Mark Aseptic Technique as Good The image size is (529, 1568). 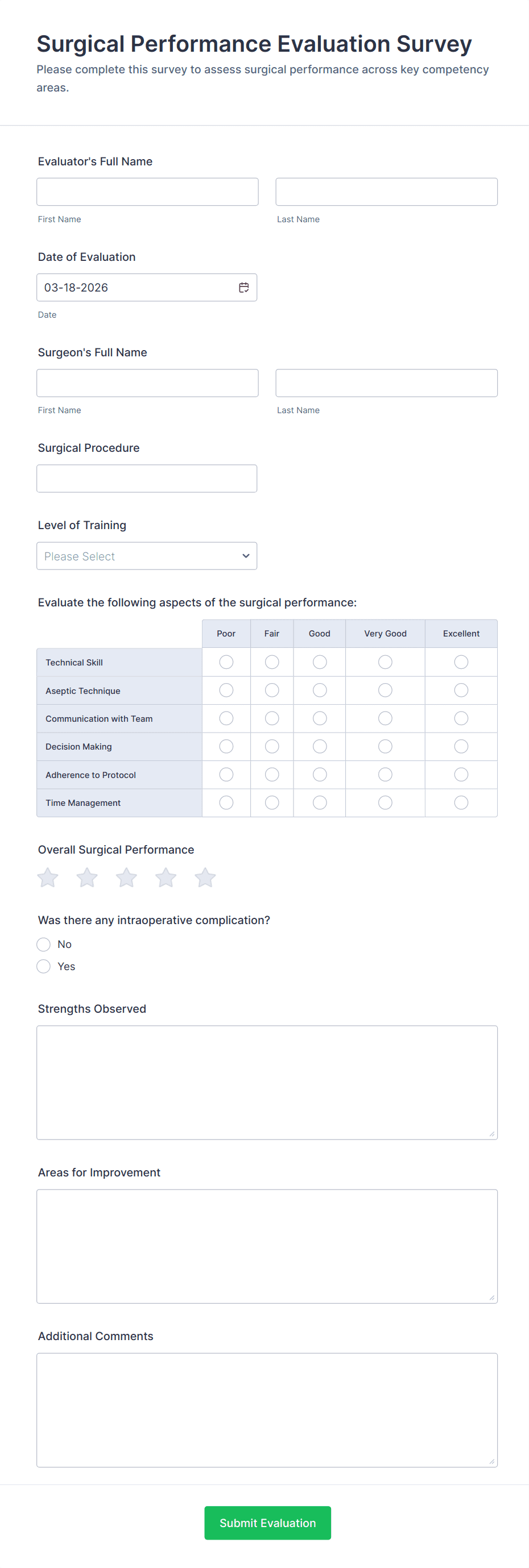319,689
